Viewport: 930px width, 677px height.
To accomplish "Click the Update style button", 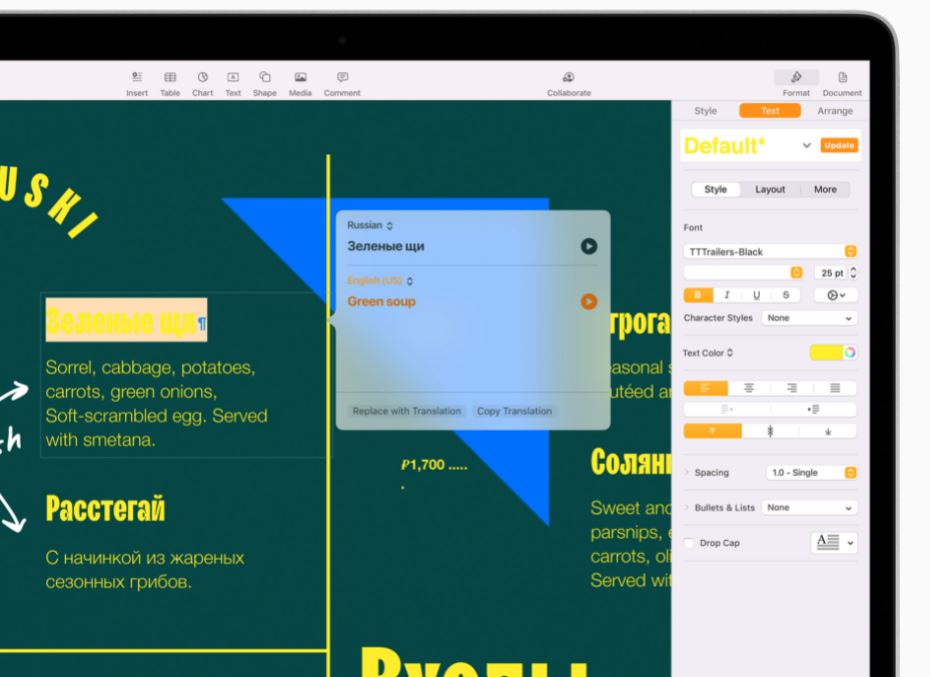I will pyautogui.click(x=839, y=145).
